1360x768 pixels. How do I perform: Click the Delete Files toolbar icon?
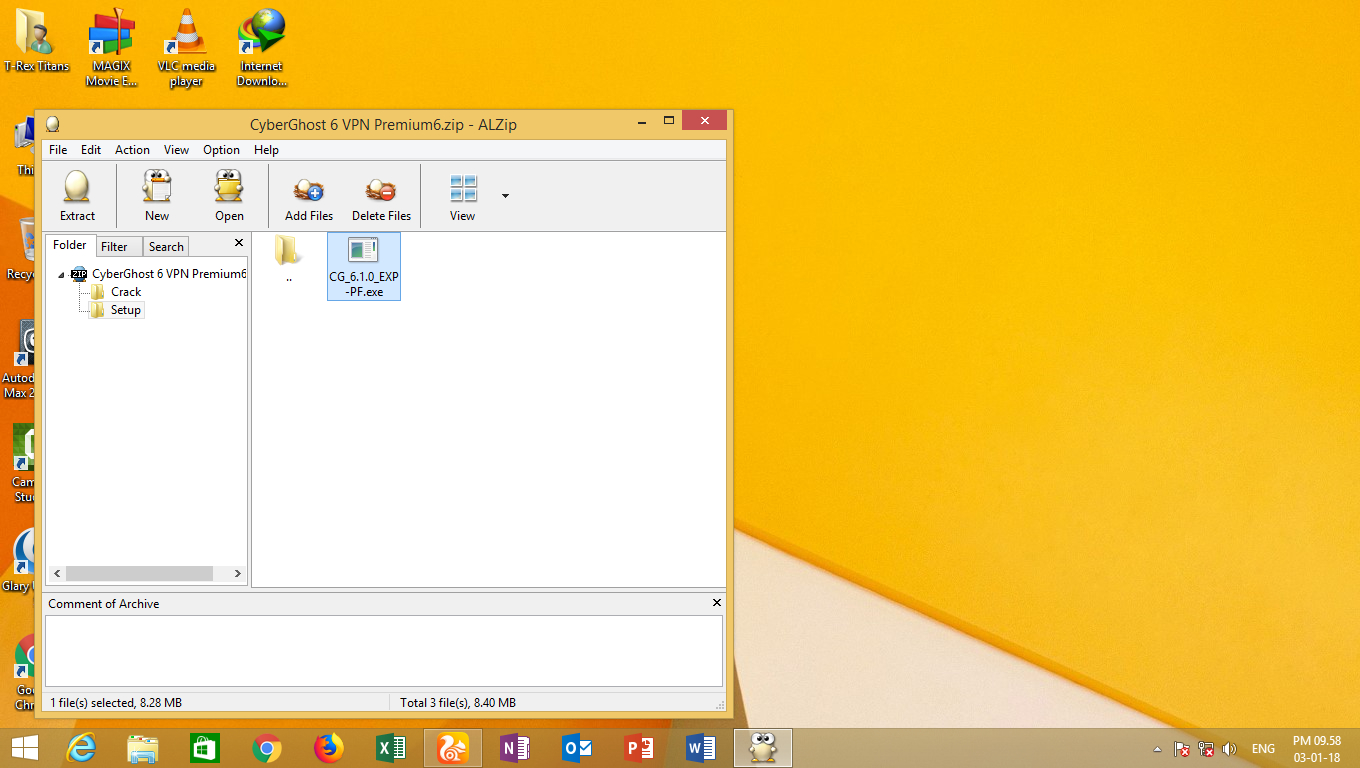pos(381,189)
